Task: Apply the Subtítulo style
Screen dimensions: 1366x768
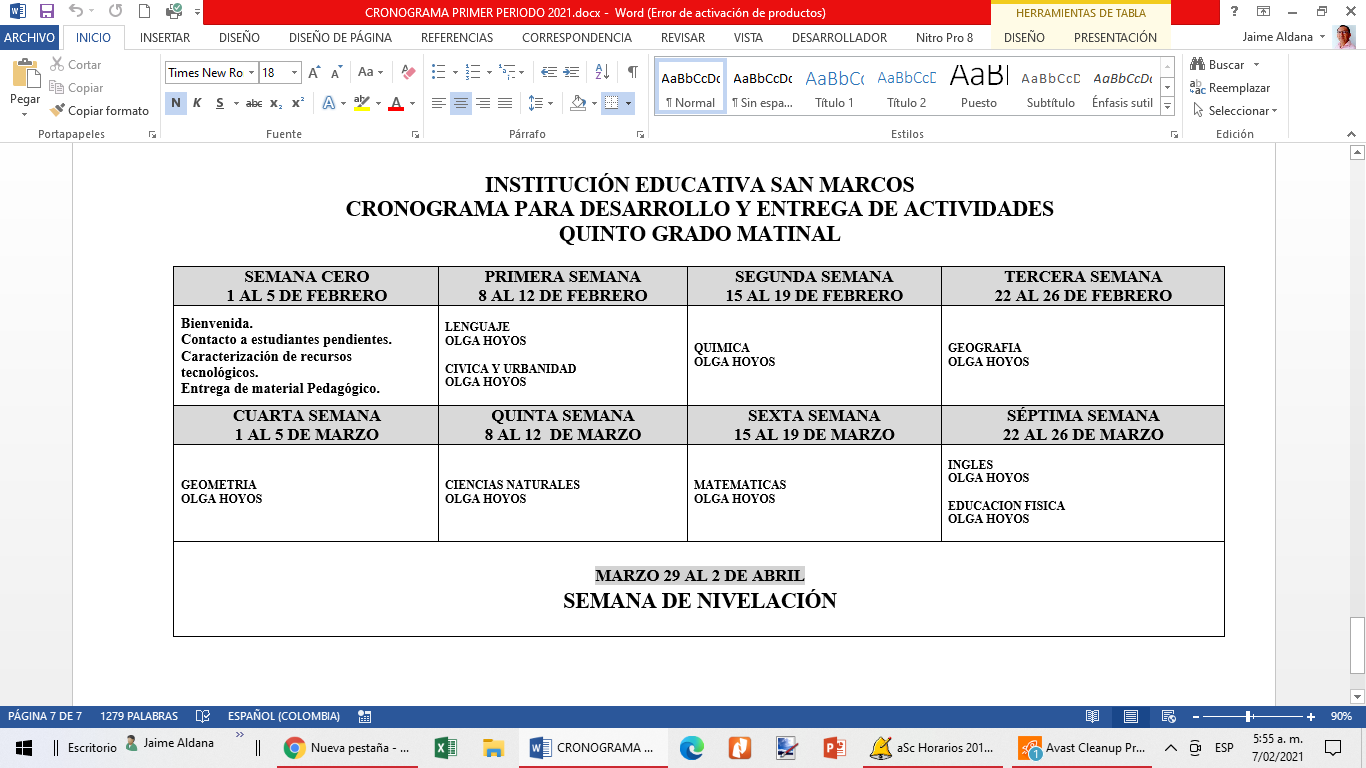Action: [1050, 88]
